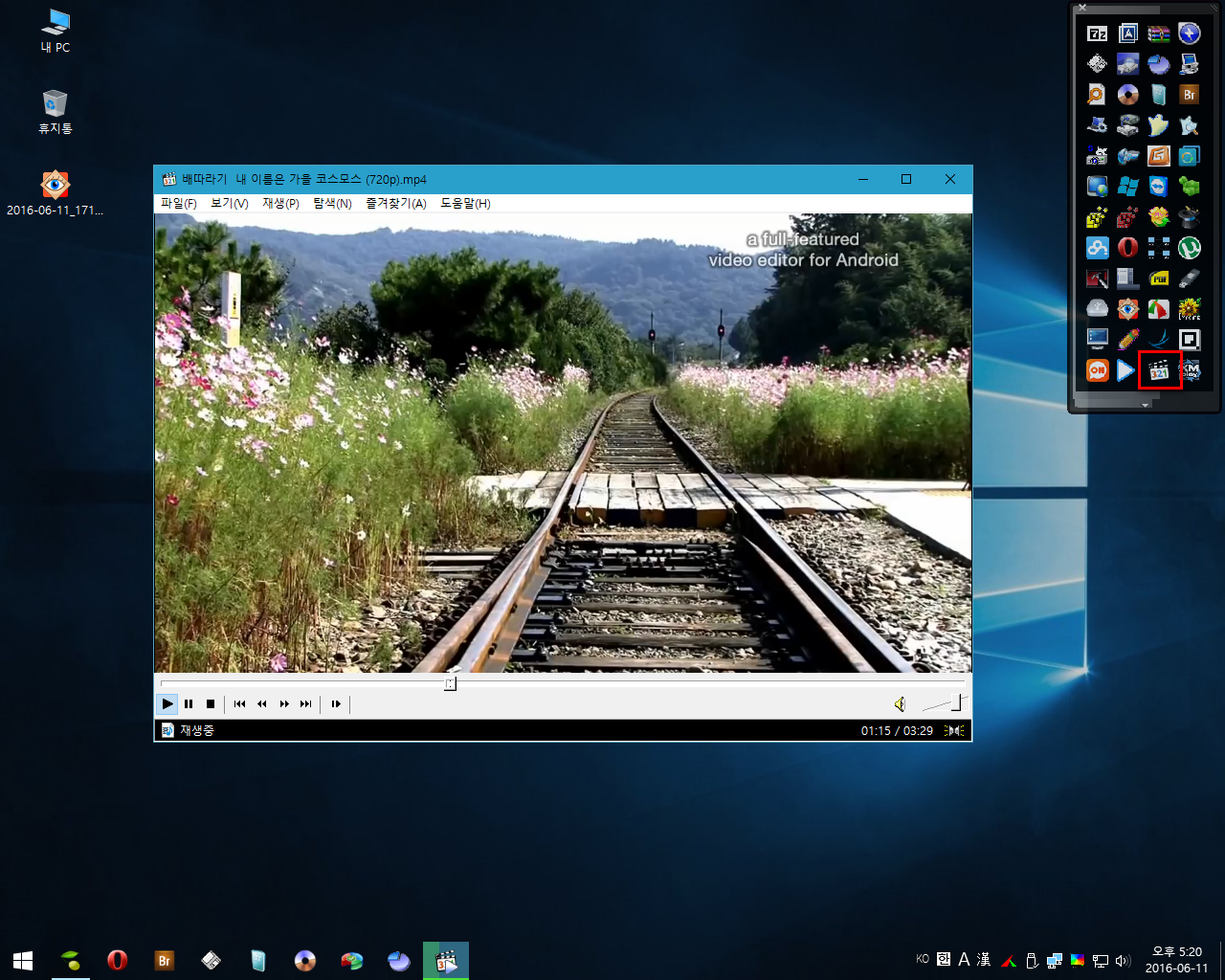Click the system tray speaker volume icon
Viewport: 1225px width, 980px height.
point(1123,960)
